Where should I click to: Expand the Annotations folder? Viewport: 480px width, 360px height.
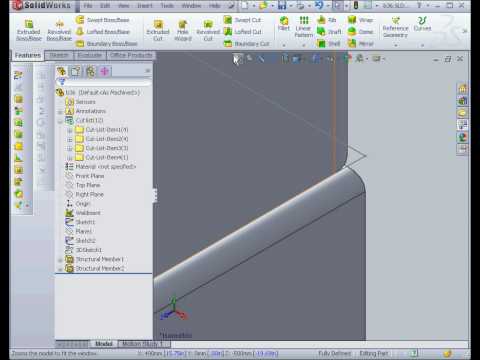(x=60, y=112)
